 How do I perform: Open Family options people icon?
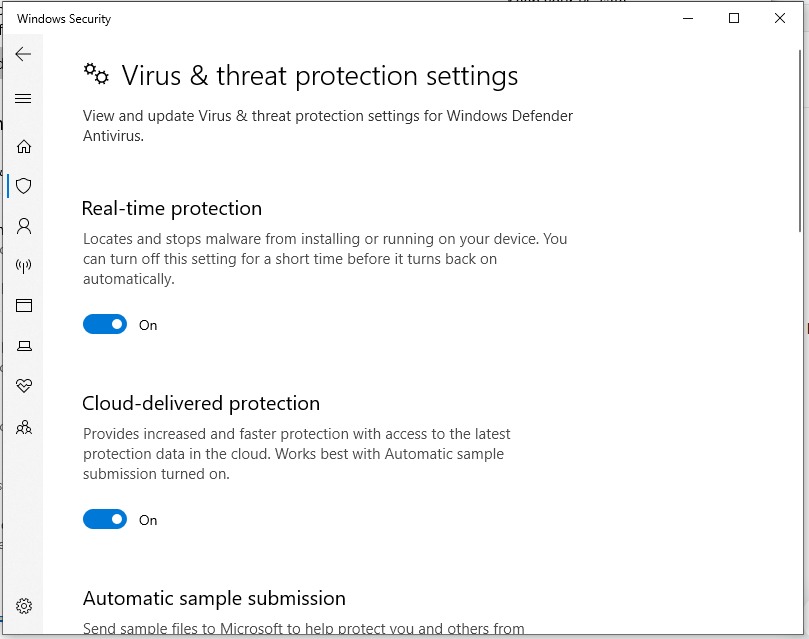[x=24, y=427]
